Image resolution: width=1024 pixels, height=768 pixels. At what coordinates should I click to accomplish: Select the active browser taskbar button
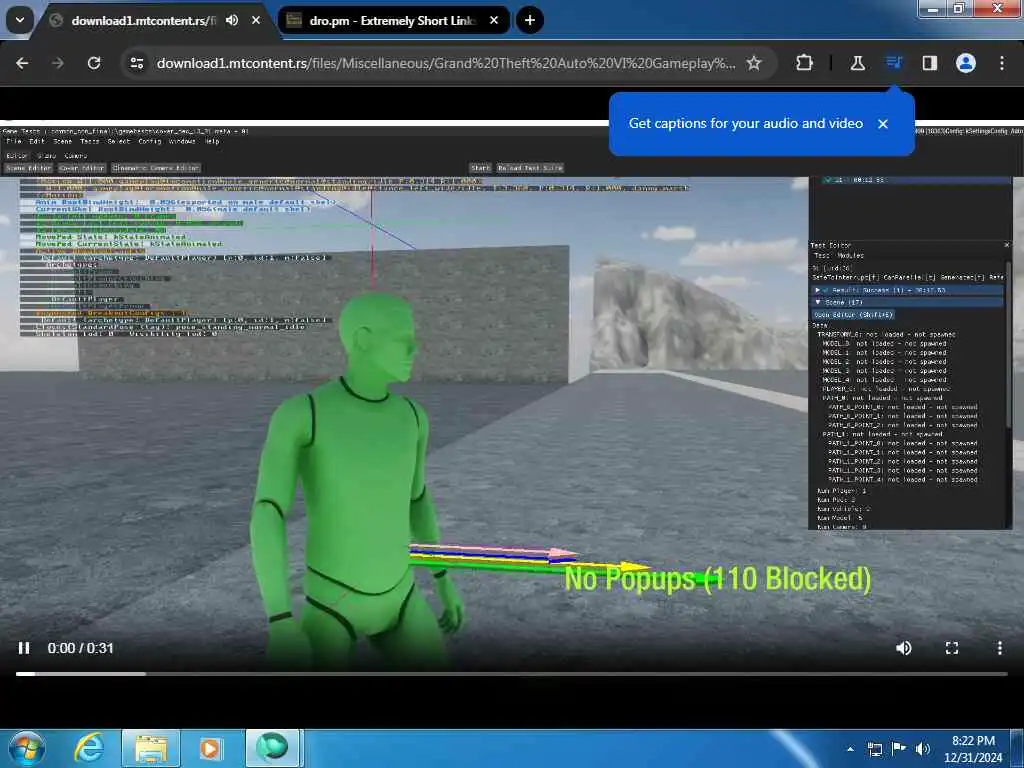point(274,748)
